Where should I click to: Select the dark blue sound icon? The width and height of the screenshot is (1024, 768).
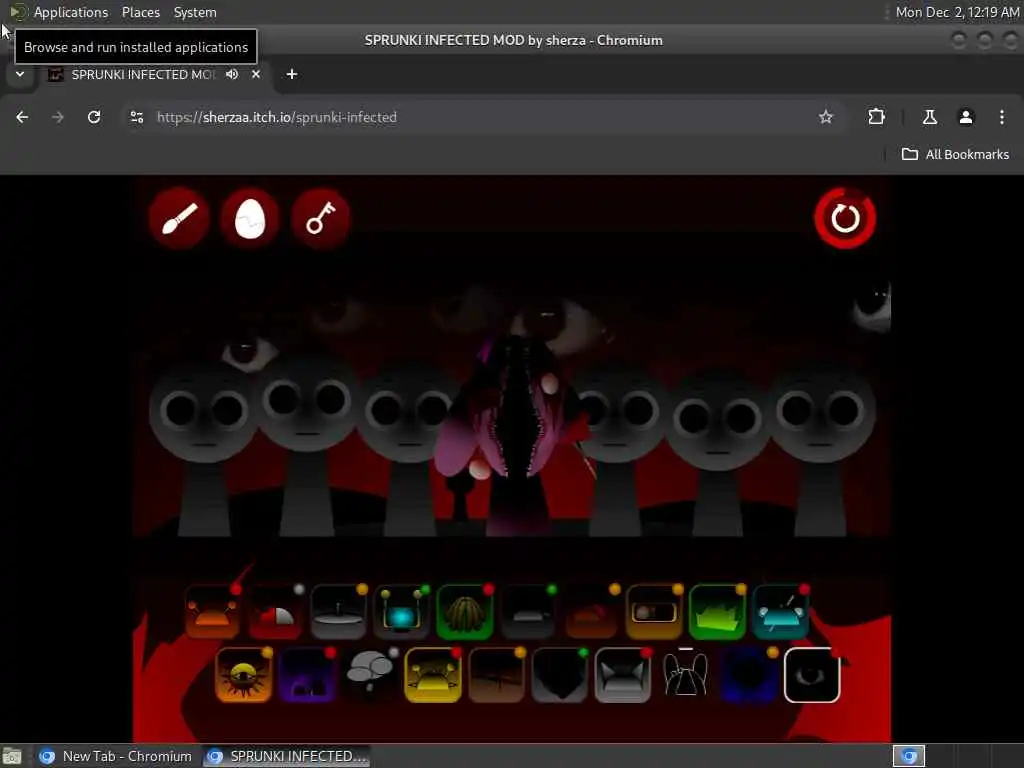tap(748, 675)
